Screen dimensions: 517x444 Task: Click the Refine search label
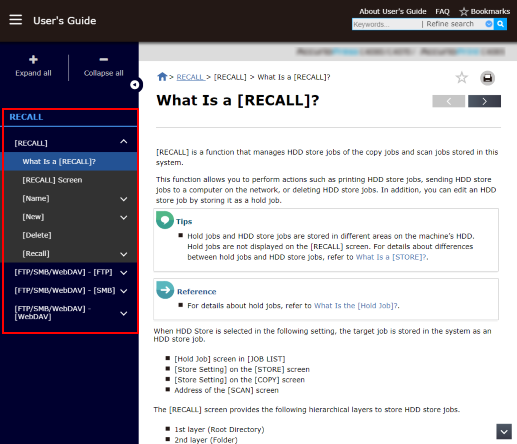click(x=450, y=24)
